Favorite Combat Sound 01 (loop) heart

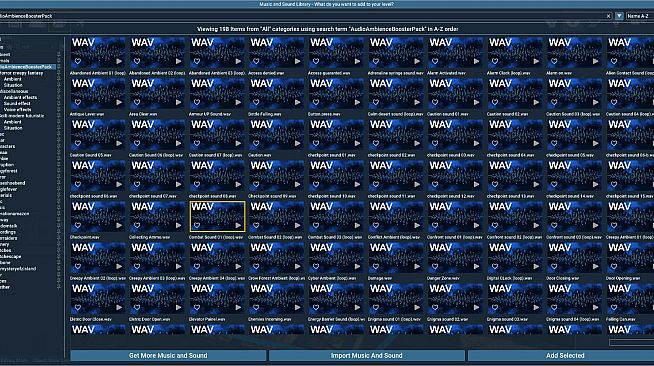[x=197, y=226]
